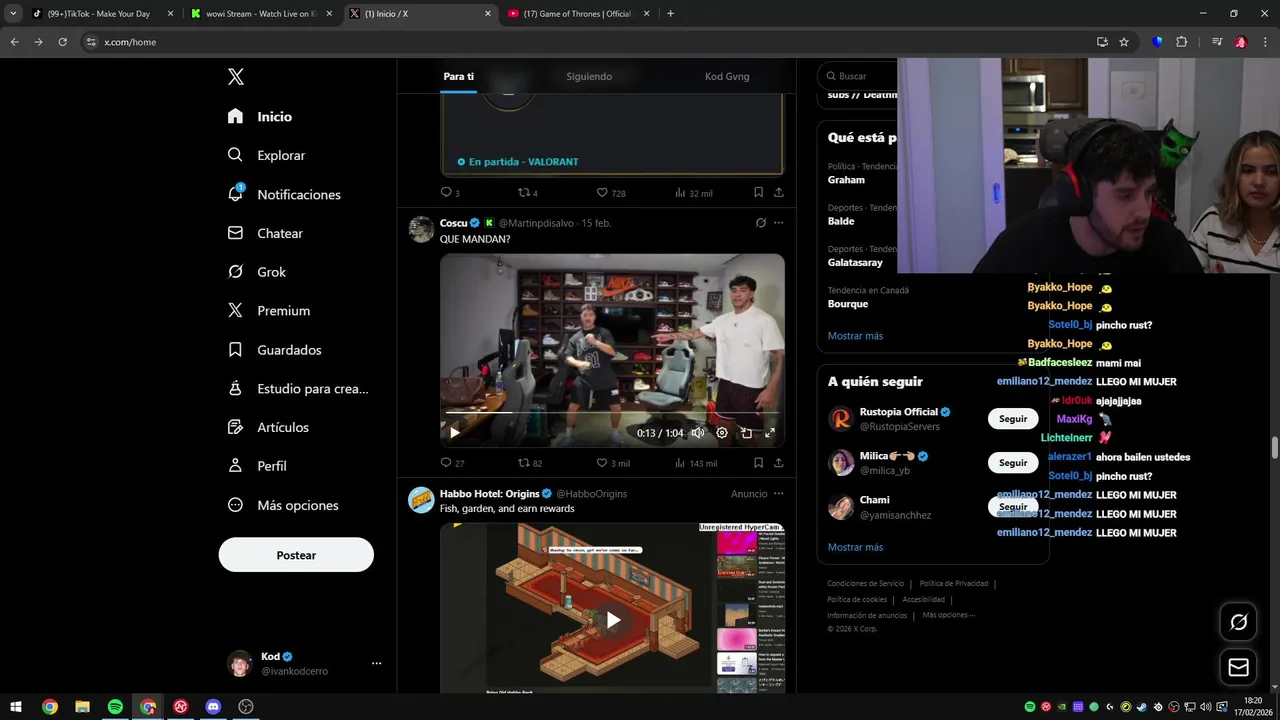Open browser tab search dropdown
1280x720 pixels.
pyautogui.click(x=13, y=14)
